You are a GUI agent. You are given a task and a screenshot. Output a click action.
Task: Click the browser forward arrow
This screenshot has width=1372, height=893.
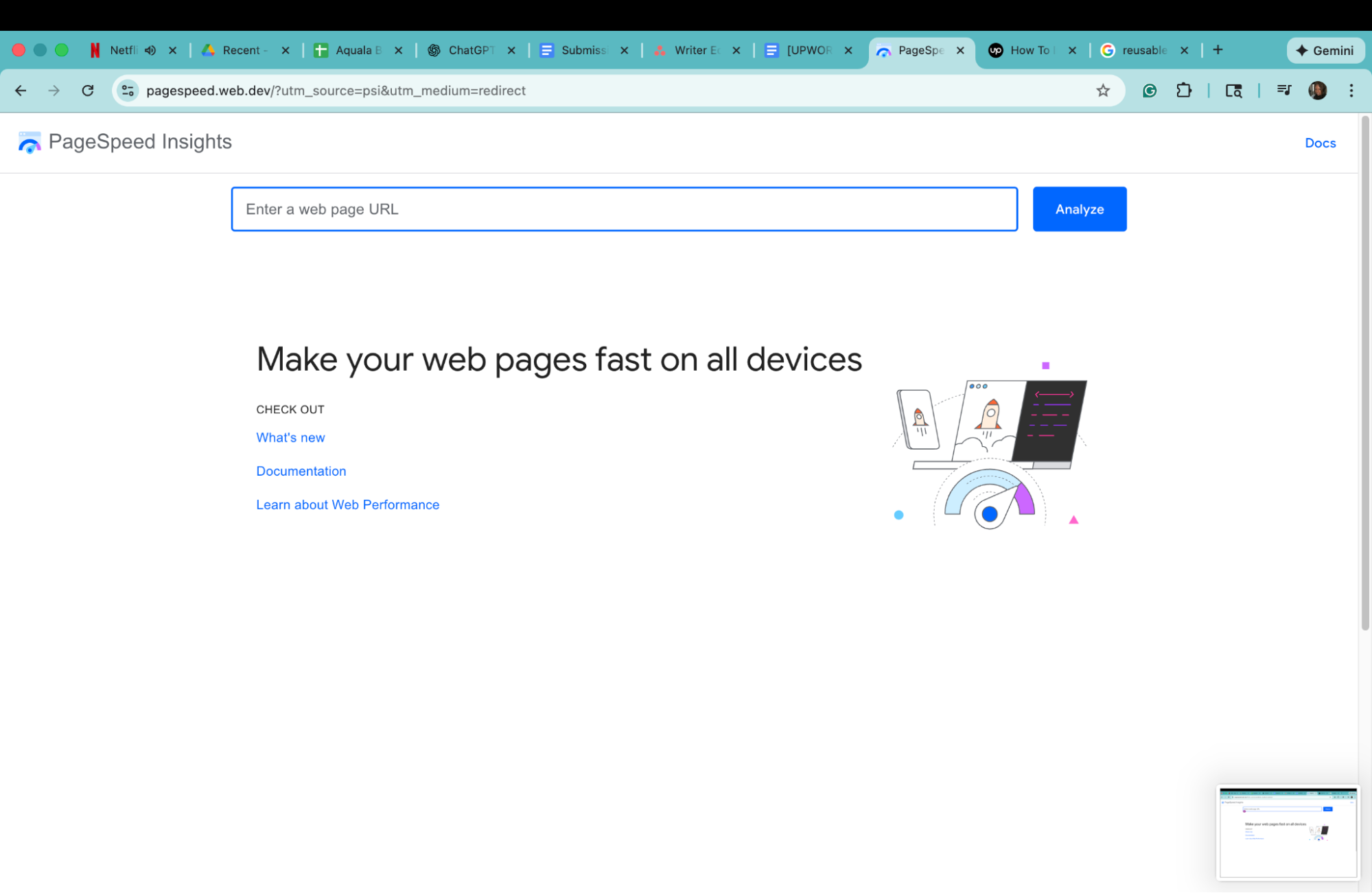(x=54, y=91)
